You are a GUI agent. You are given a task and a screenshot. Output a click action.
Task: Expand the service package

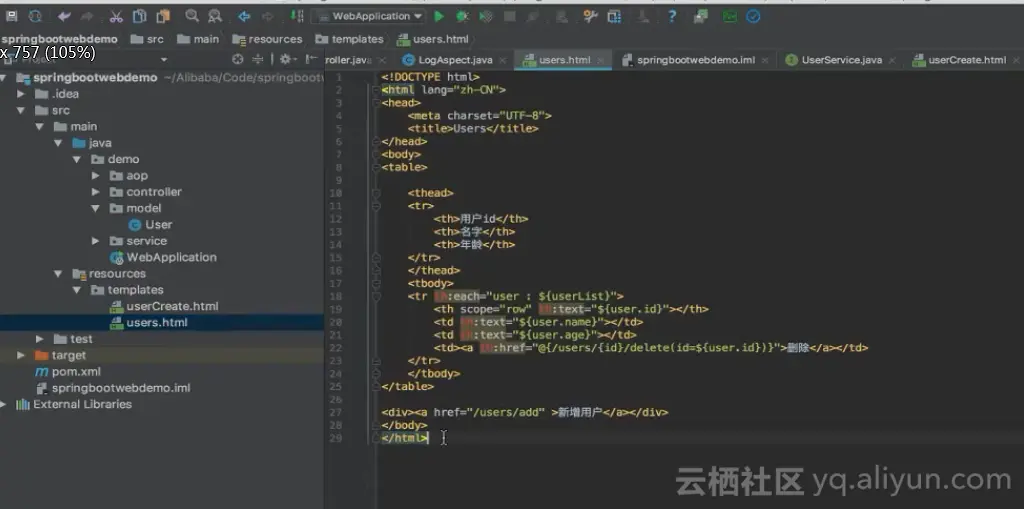(95, 241)
